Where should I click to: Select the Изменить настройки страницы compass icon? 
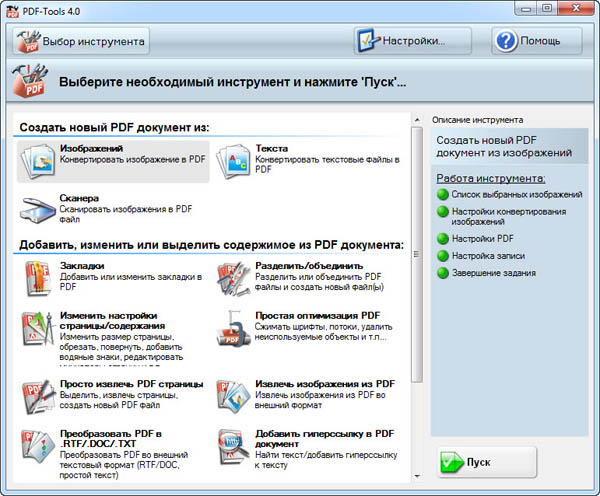[38, 329]
